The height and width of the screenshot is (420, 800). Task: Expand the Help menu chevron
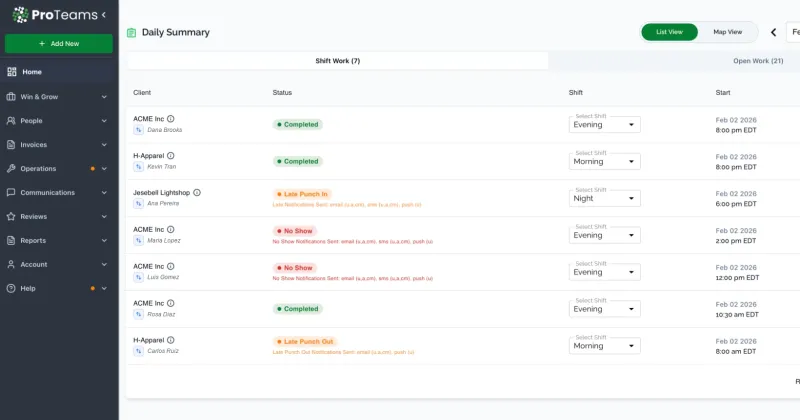click(x=104, y=288)
